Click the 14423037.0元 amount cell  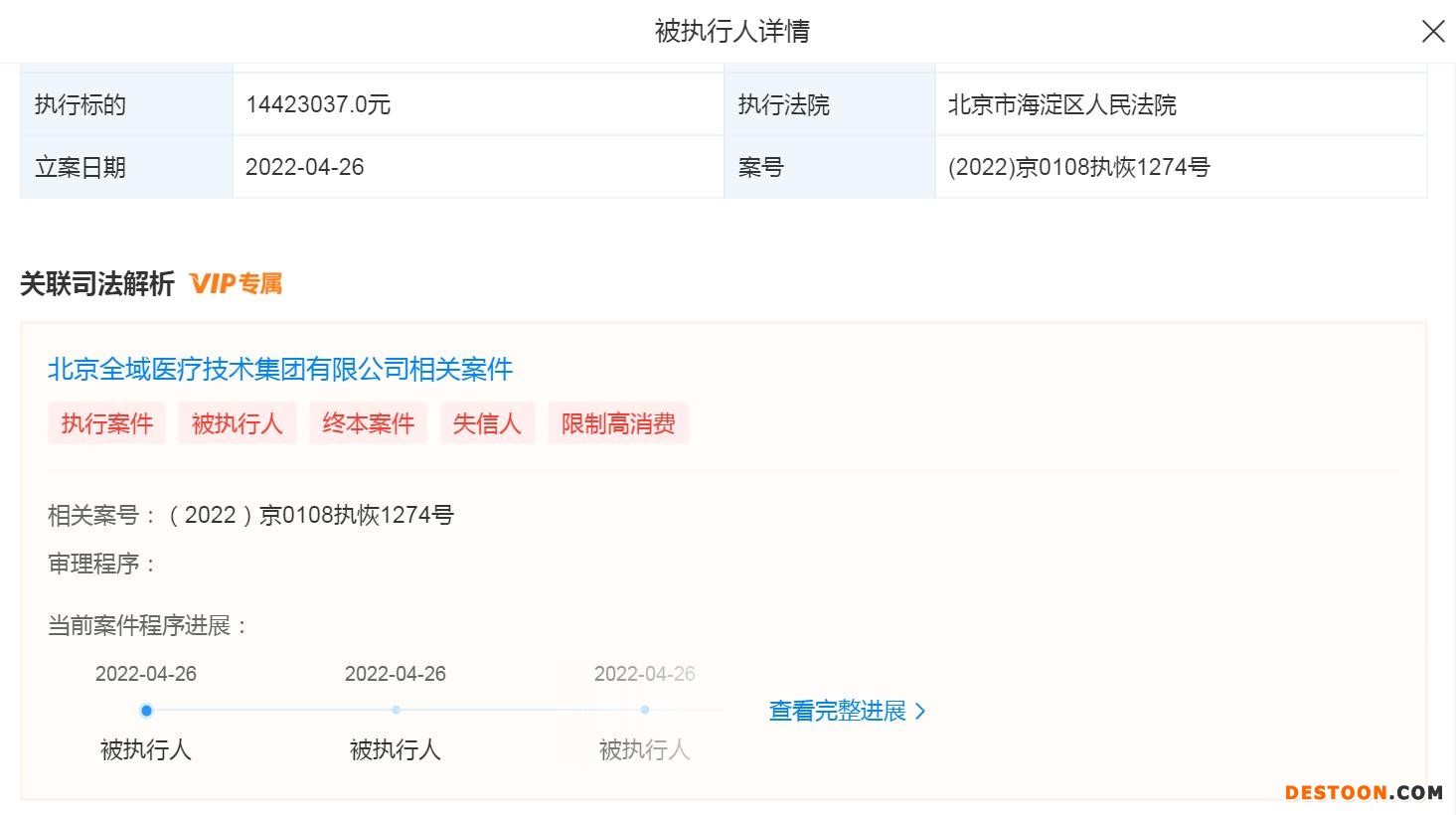318,104
